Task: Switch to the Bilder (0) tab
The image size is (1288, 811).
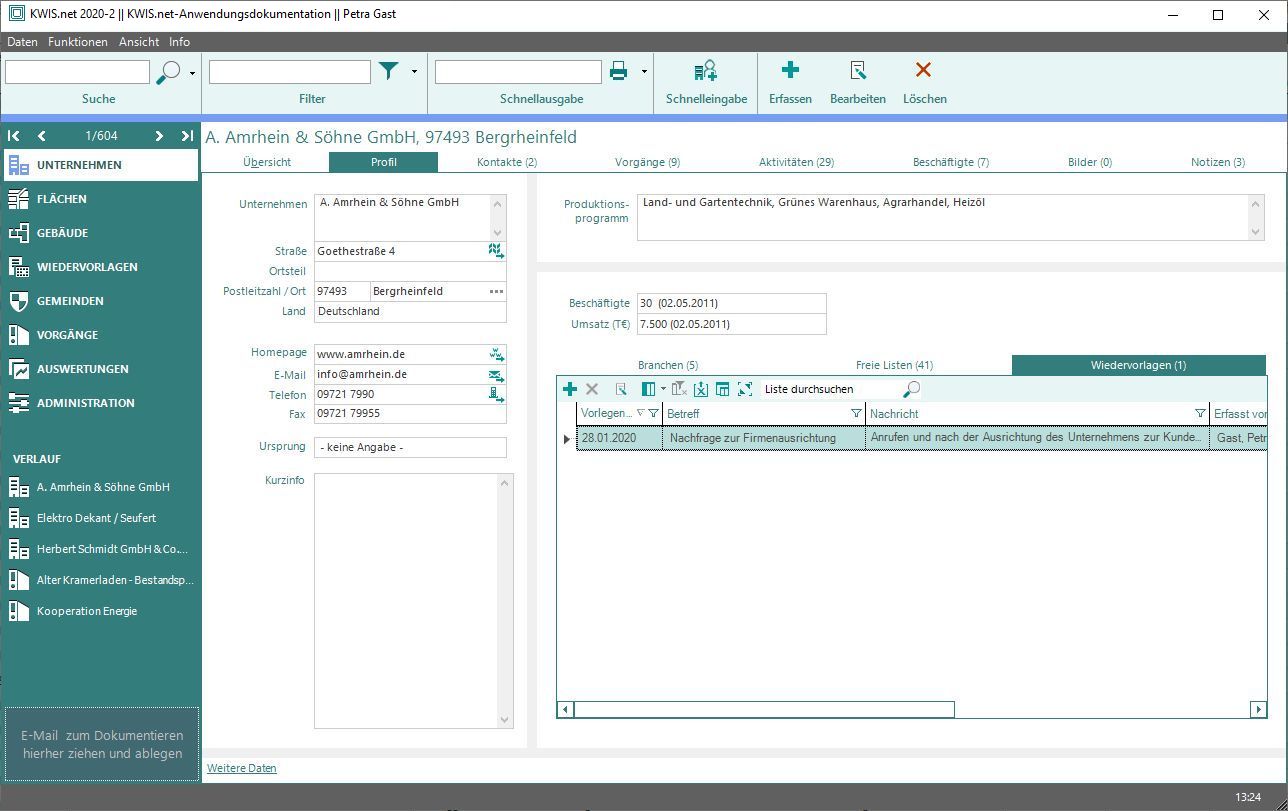Action: click(1090, 162)
